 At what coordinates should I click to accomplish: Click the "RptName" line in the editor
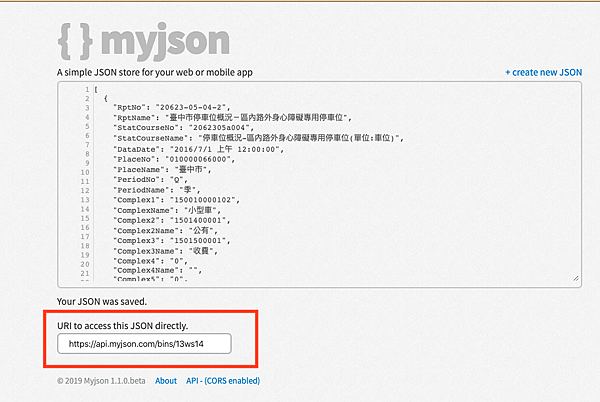232,117
